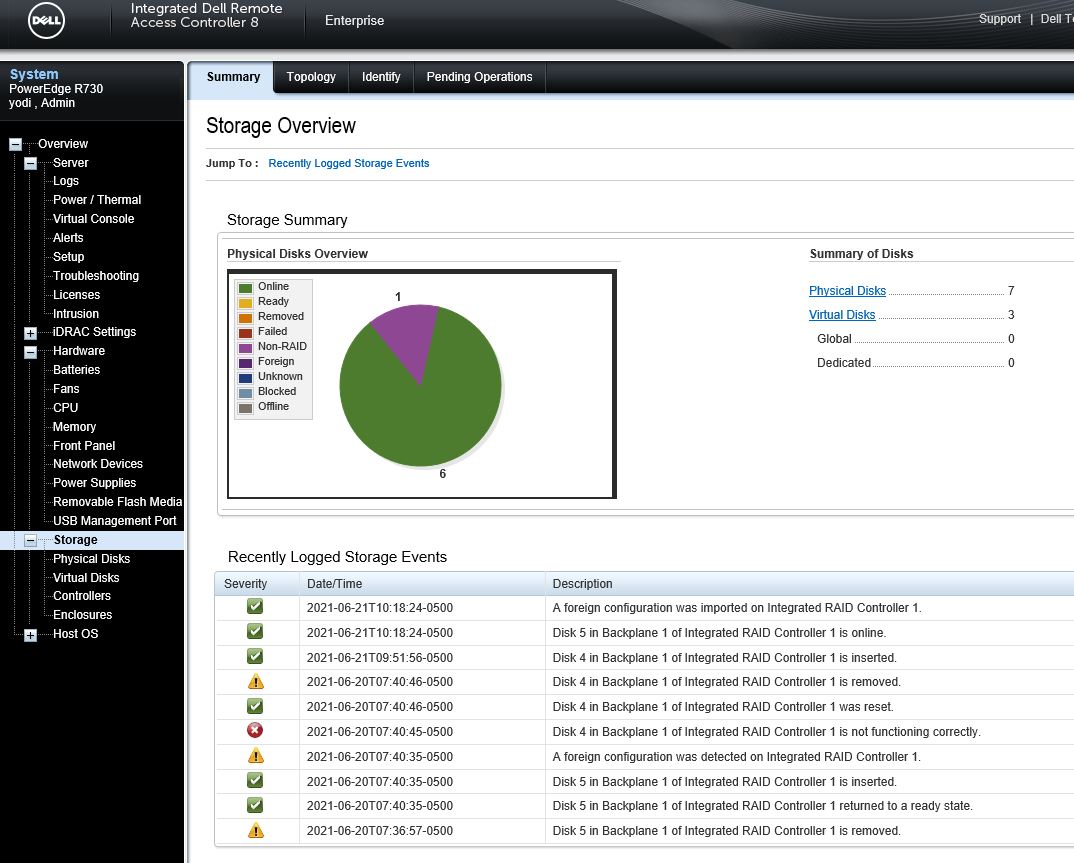Screen dimensions: 1074x863
Task: Expand the Host OS tree node
Action: point(30,635)
